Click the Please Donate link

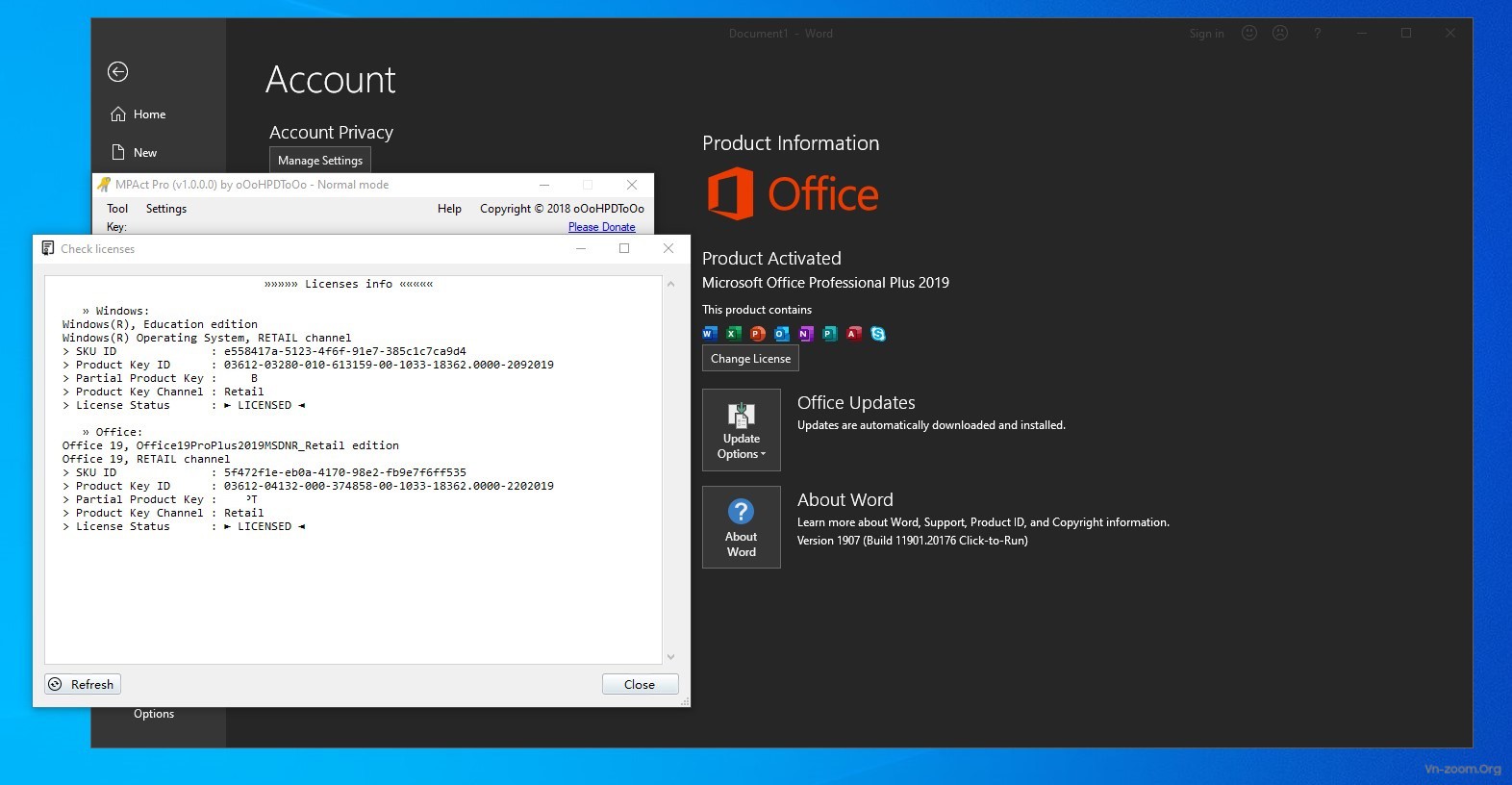tap(601, 227)
